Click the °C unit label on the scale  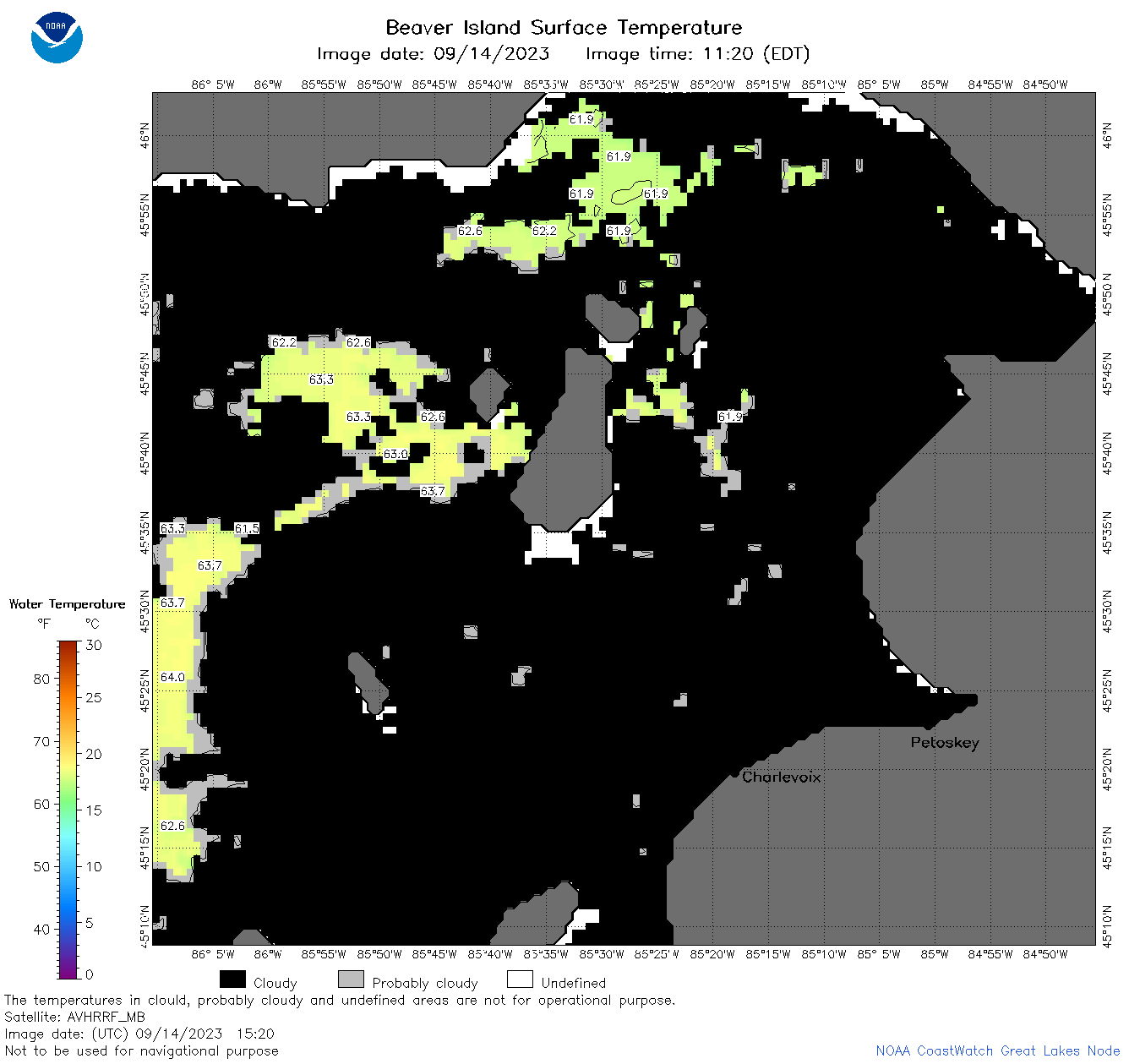(x=92, y=624)
